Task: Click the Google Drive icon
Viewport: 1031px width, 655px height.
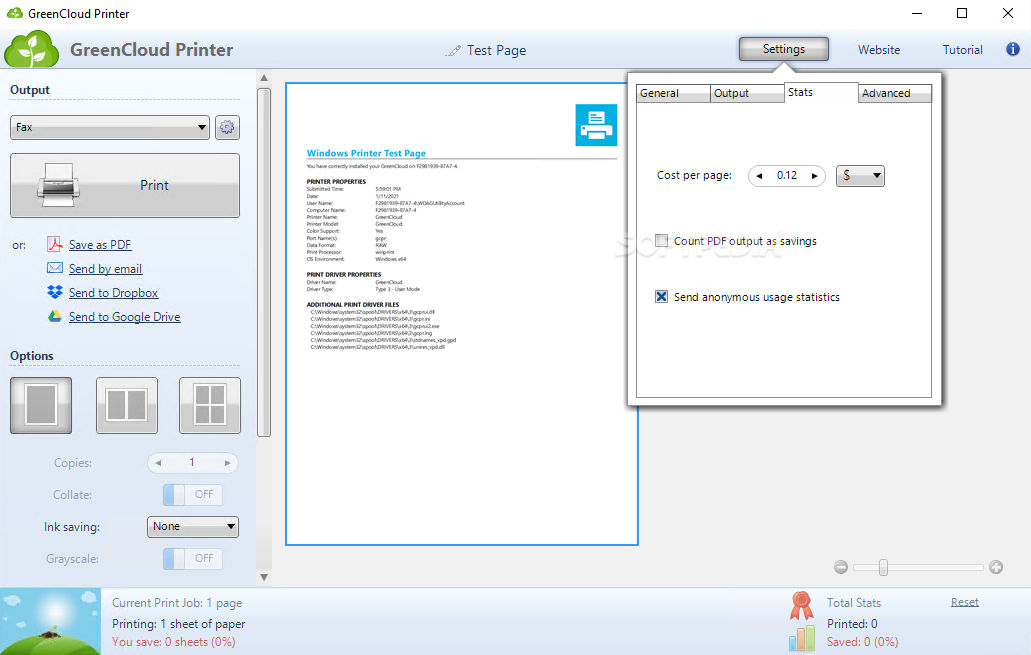Action: point(55,316)
